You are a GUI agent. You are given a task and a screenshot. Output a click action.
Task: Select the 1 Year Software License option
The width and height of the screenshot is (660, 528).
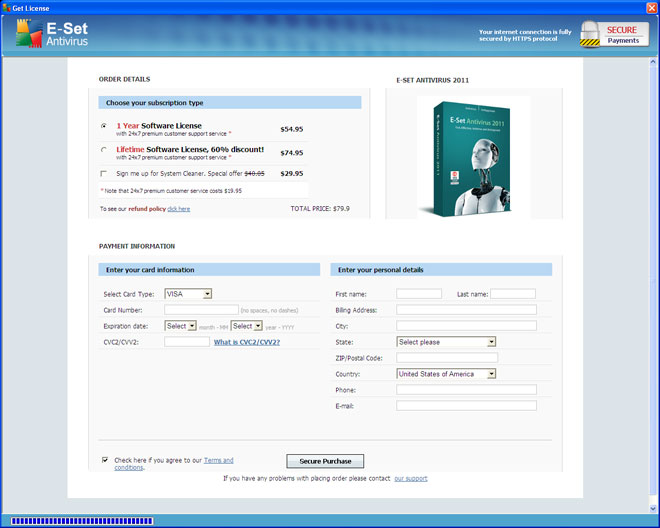104,126
